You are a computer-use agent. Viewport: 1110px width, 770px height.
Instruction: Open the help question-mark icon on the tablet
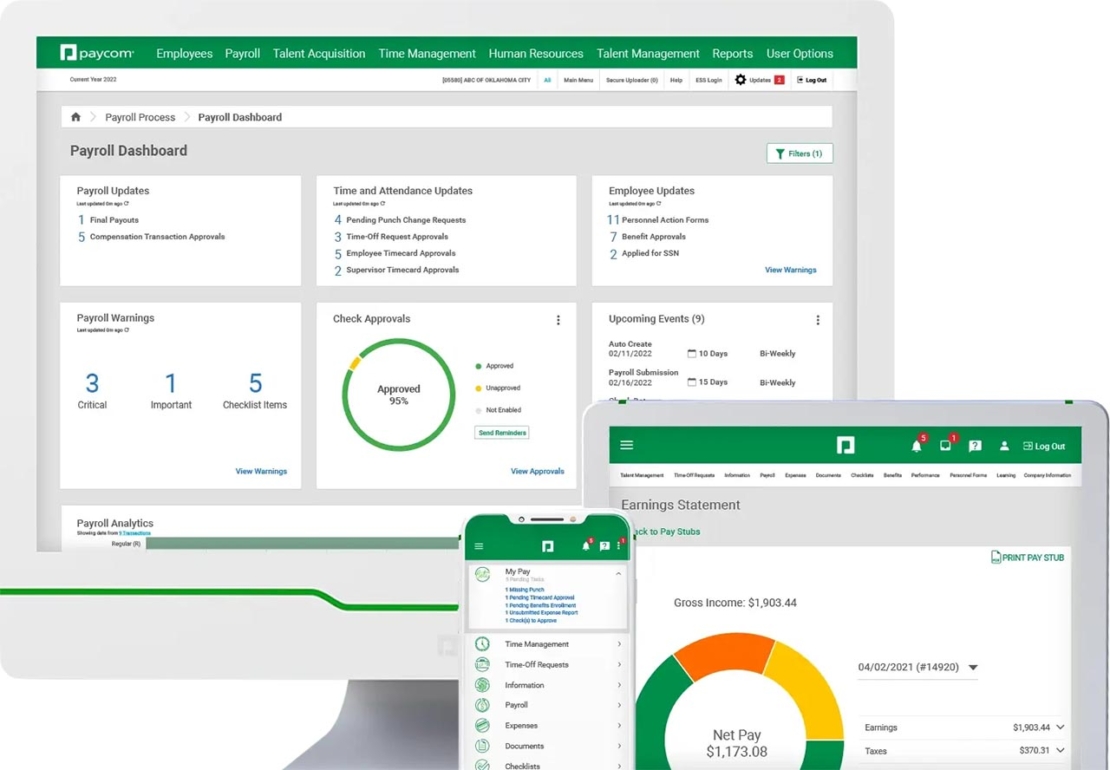pos(975,444)
